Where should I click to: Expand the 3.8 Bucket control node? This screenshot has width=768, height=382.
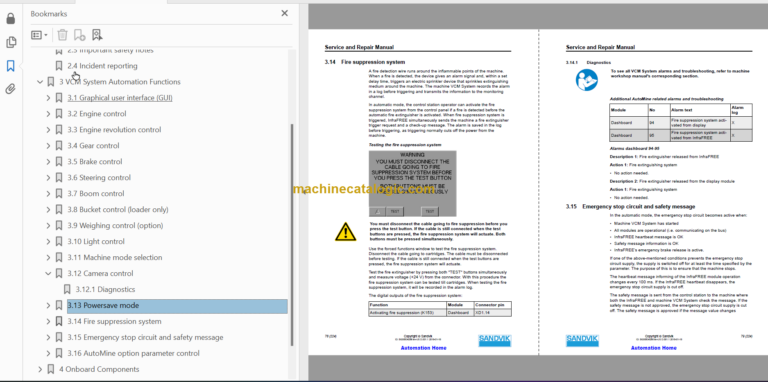pyautogui.click(x=48, y=210)
